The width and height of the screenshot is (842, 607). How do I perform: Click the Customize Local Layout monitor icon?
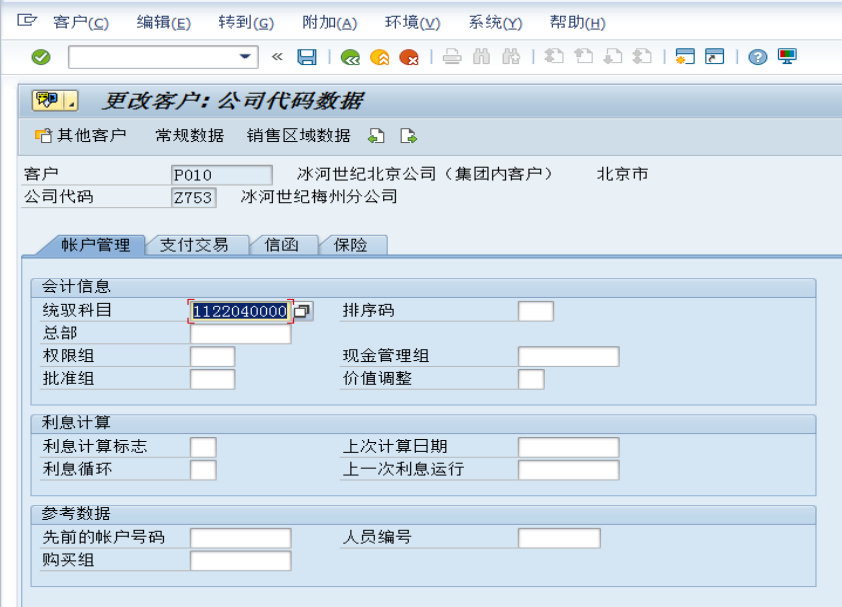click(x=787, y=56)
